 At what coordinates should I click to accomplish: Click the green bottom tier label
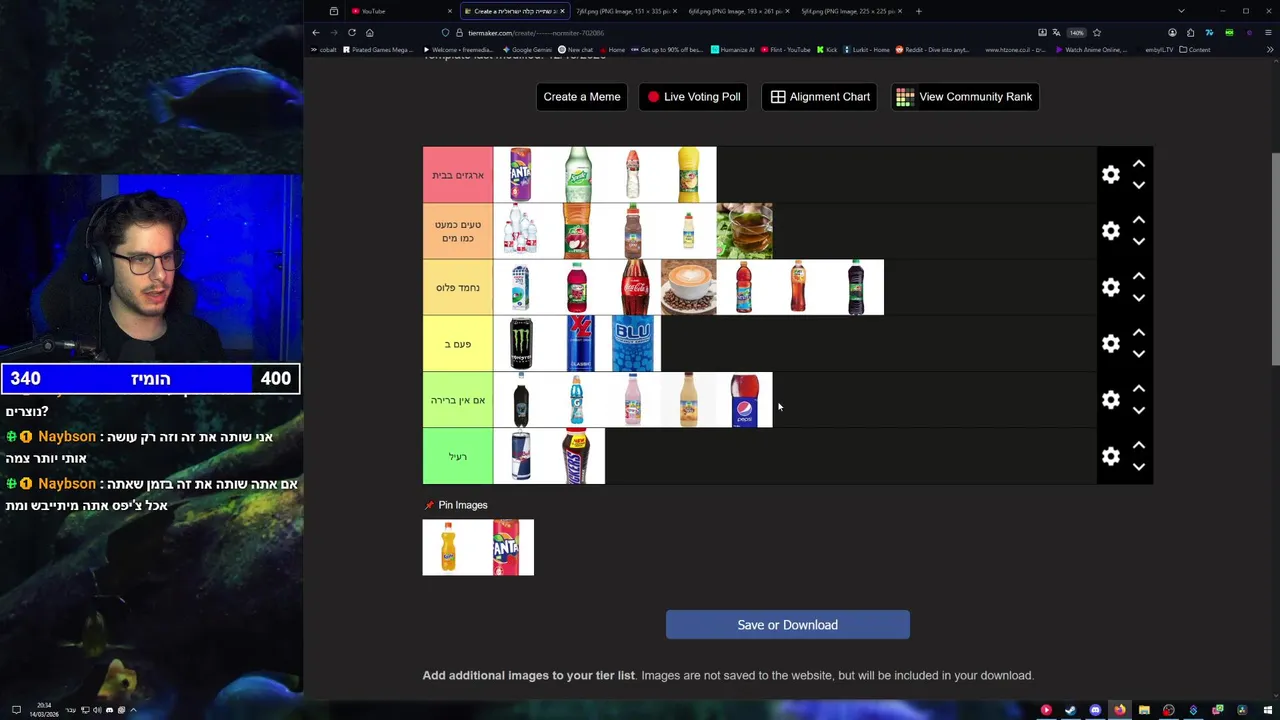tap(458, 456)
